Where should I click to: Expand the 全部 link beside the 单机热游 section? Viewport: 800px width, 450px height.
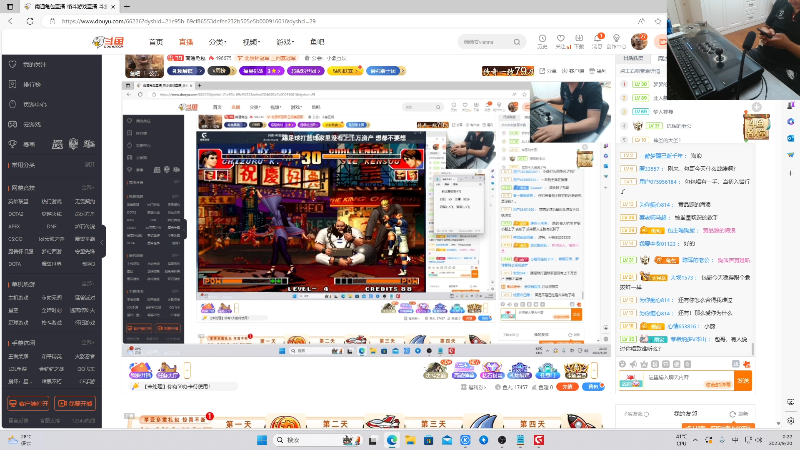(x=88, y=284)
